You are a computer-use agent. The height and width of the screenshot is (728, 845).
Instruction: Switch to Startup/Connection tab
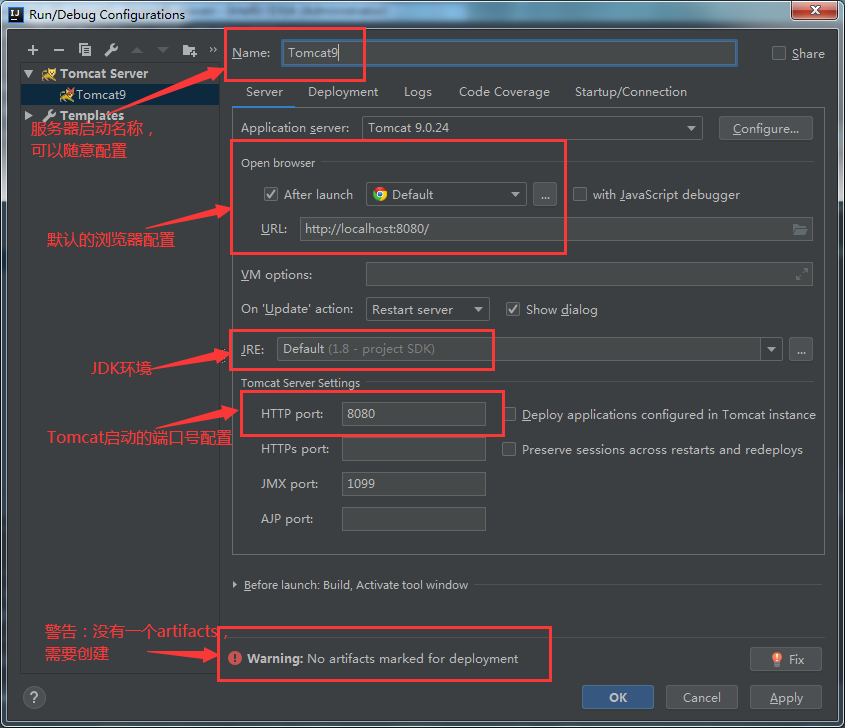(x=631, y=92)
